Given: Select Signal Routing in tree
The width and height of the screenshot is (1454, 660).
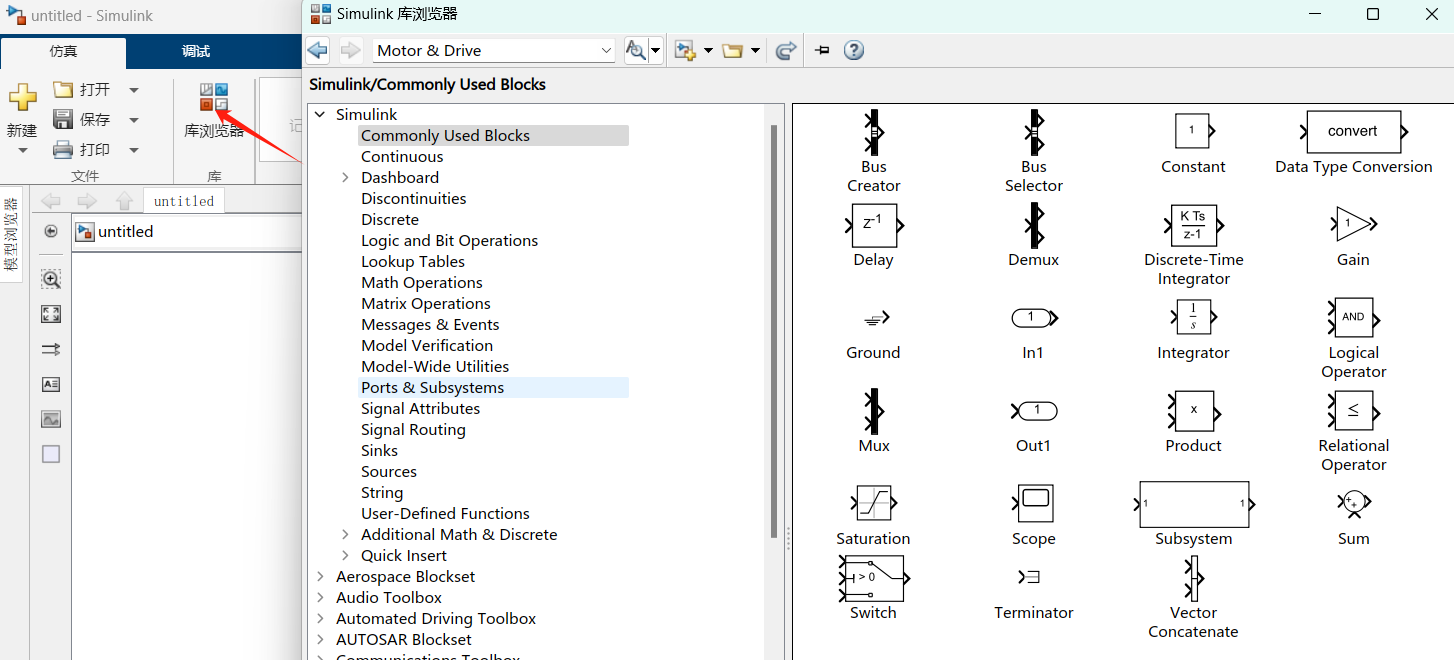Looking at the screenshot, I should click(413, 429).
